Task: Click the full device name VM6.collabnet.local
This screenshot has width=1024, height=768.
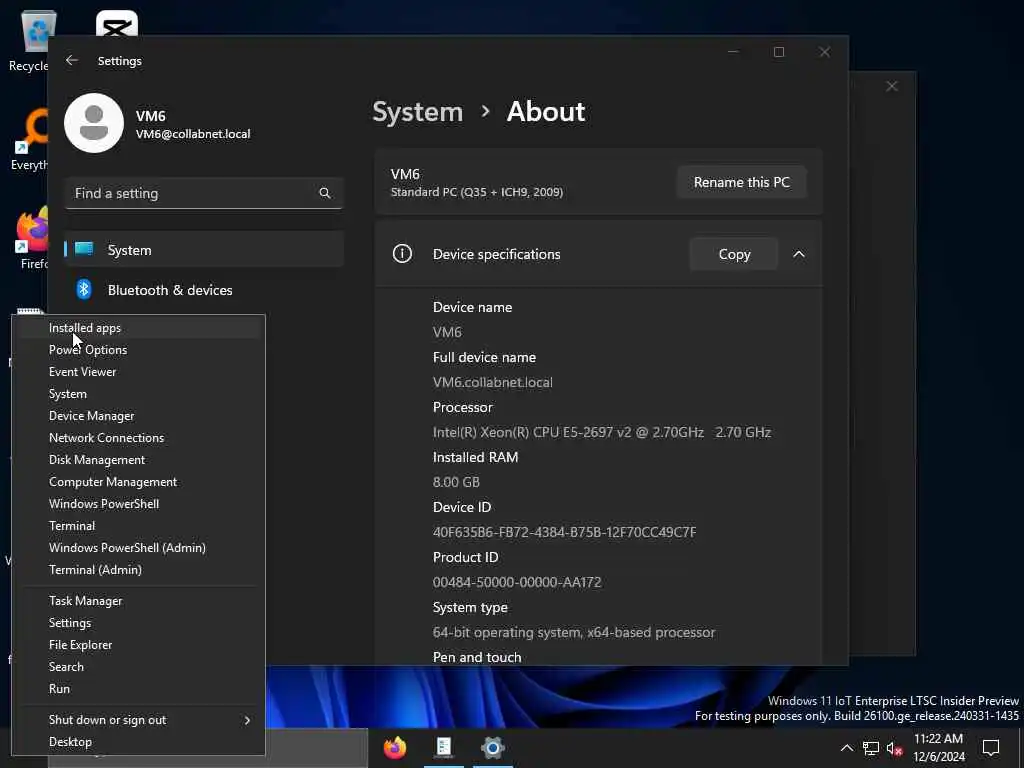Action: (492, 382)
